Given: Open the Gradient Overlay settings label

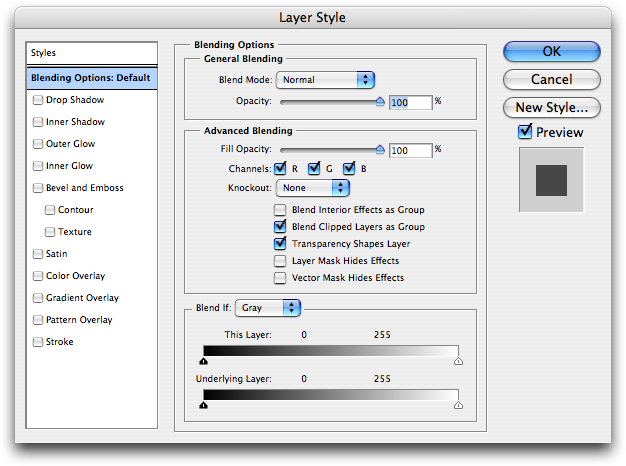Looking at the screenshot, I should point(82,298).
